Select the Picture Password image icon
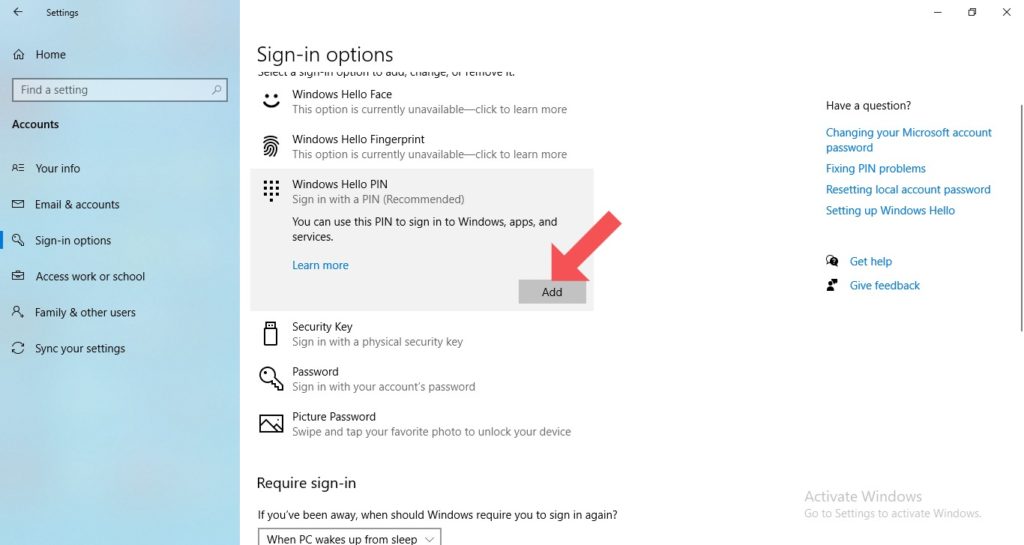 coord(271,424)
